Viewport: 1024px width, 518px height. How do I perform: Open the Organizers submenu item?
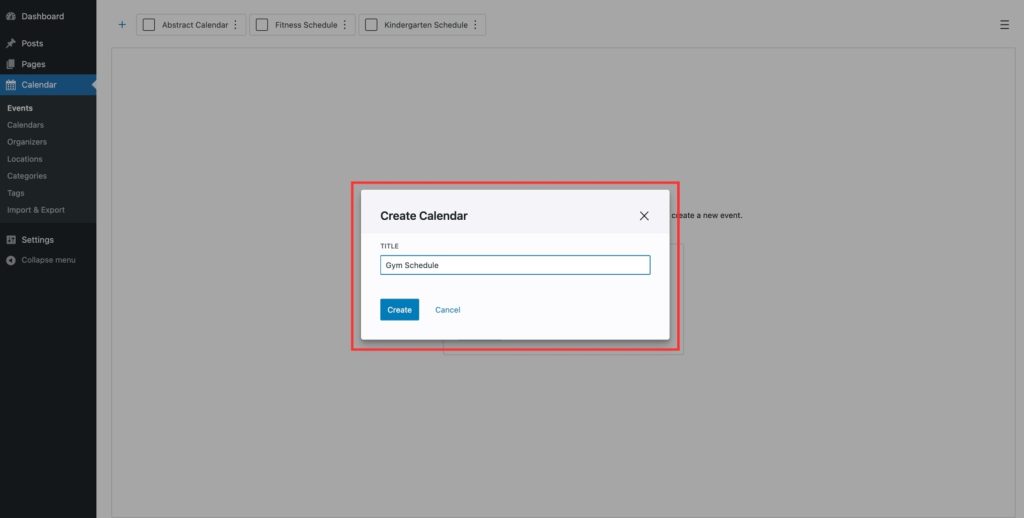click(27, 142)
